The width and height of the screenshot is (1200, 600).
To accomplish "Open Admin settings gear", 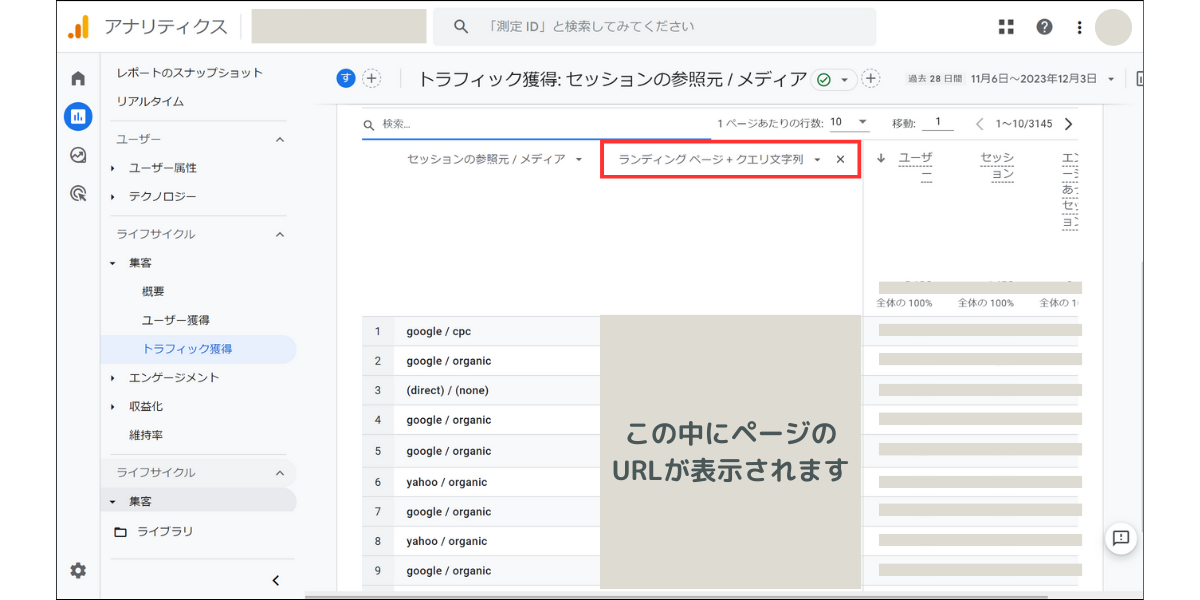I will 78,570.
